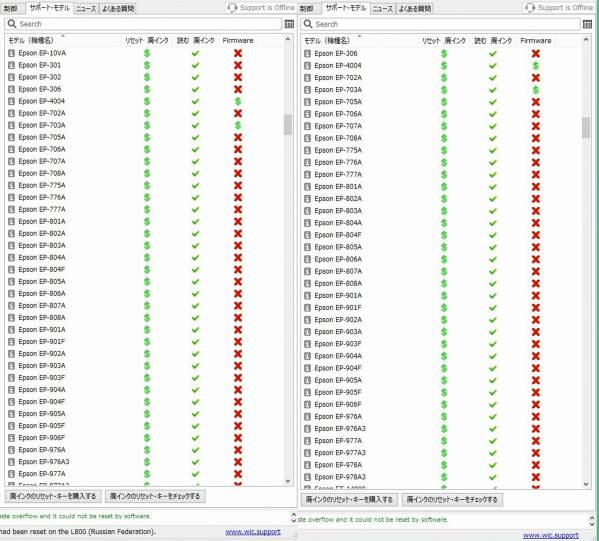The width and height of the screenshot is (599, 541).
Task: Click reset dollar icon for EP-301
Action: [x=147, y=65]
